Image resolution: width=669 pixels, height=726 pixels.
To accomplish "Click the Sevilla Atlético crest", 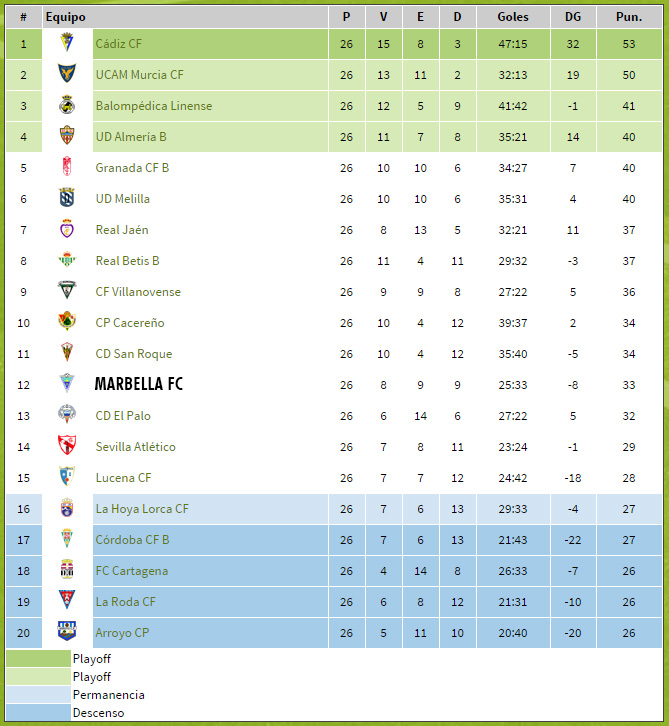I will [x=67, y=446].
